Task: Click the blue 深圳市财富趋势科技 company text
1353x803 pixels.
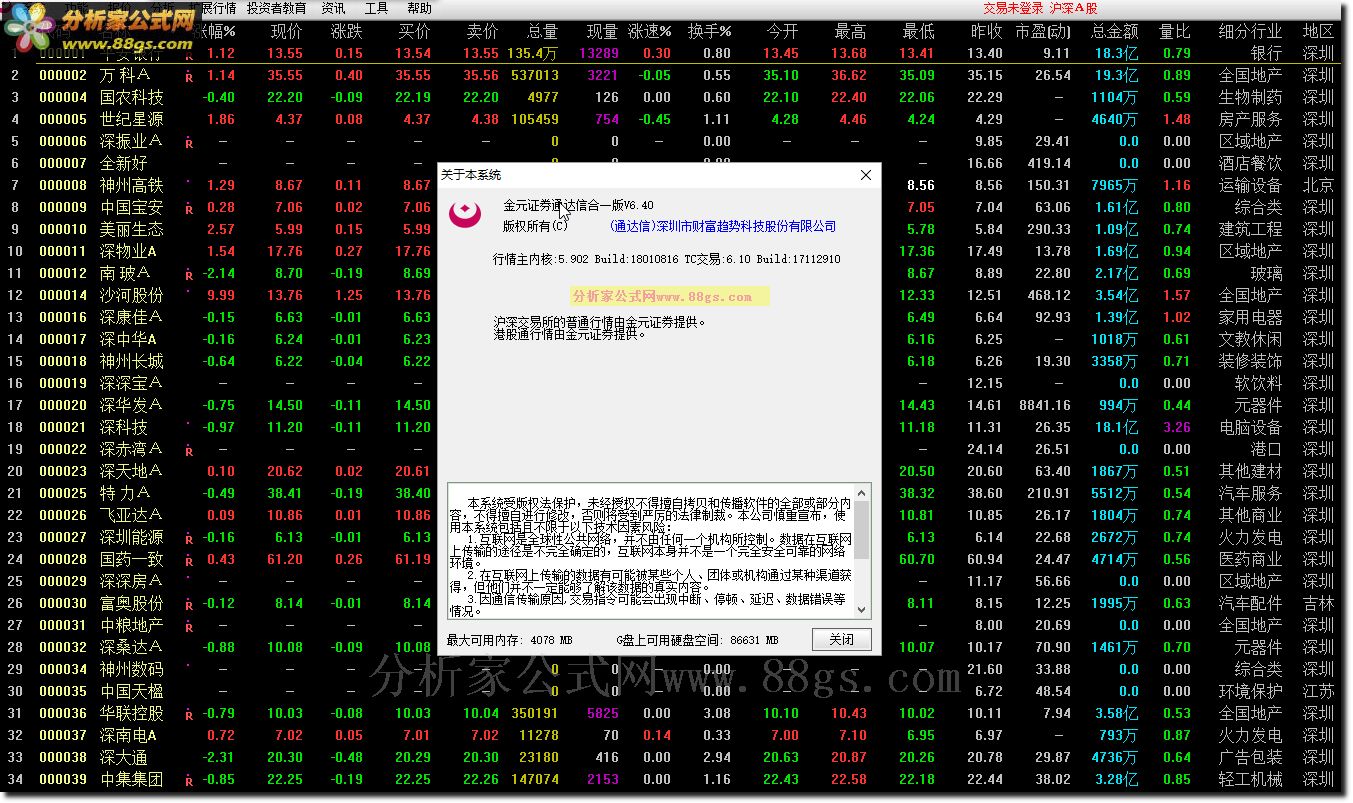Action: pos(722,227)
